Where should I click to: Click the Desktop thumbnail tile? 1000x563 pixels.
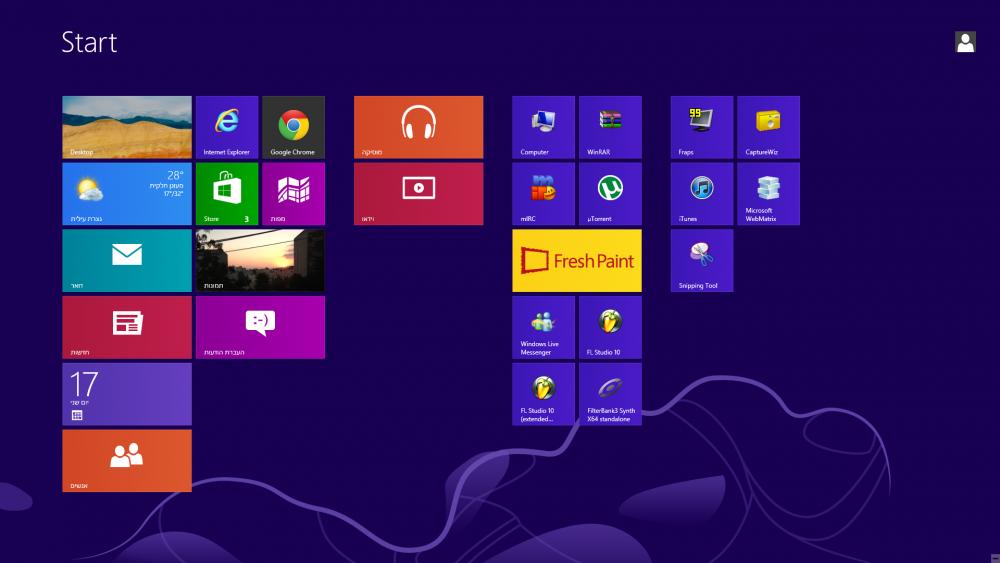tap(127, 127)
